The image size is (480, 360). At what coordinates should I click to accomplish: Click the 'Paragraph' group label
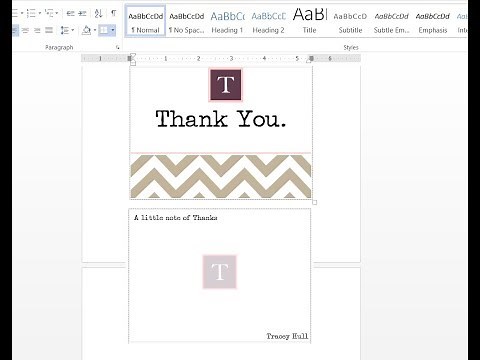pos(59,48)
